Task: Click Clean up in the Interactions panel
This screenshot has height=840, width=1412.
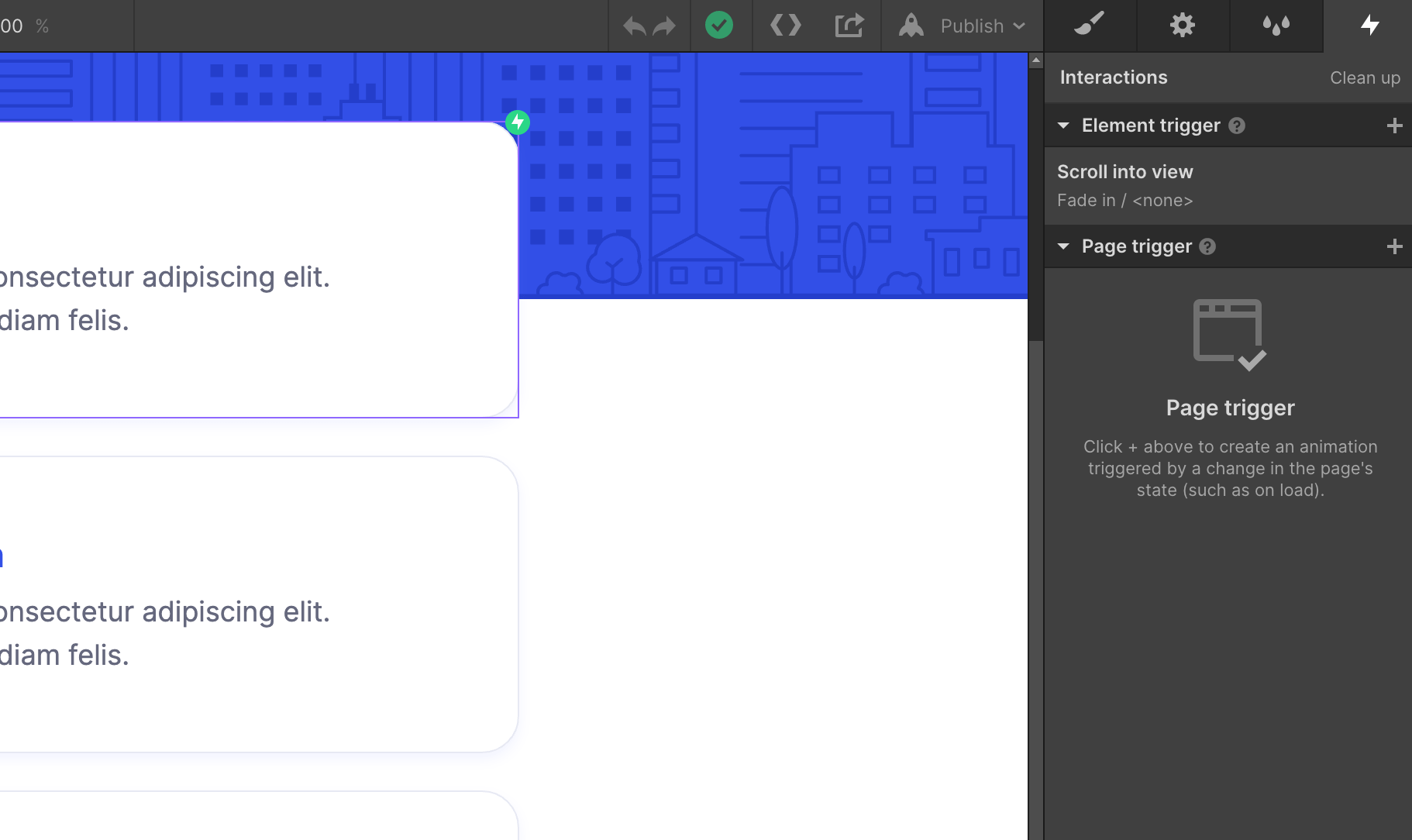Action: (x=1365, y=77)
